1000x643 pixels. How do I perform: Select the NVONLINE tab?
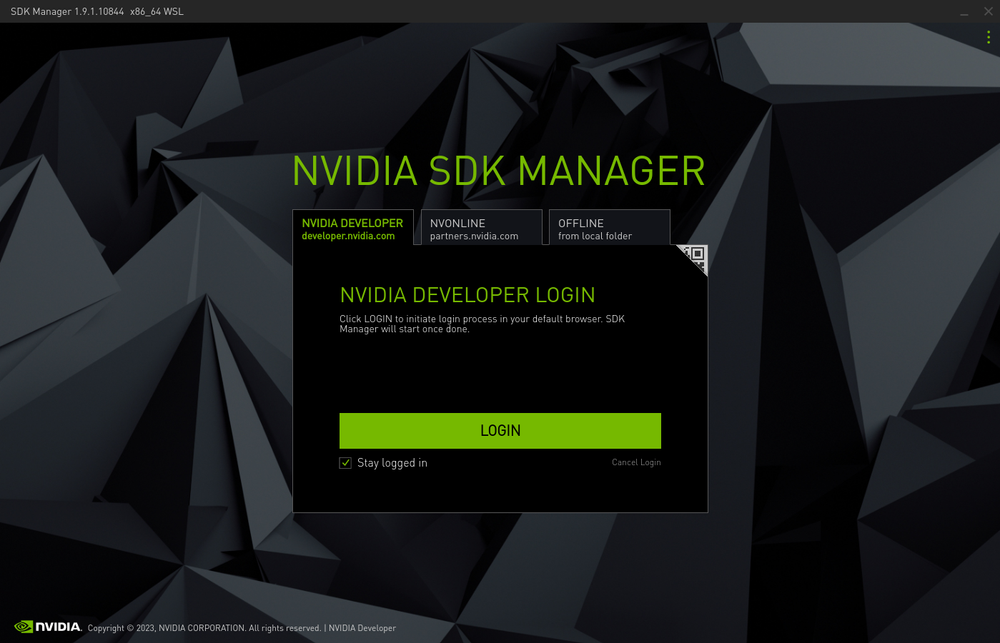pos(482,227)
